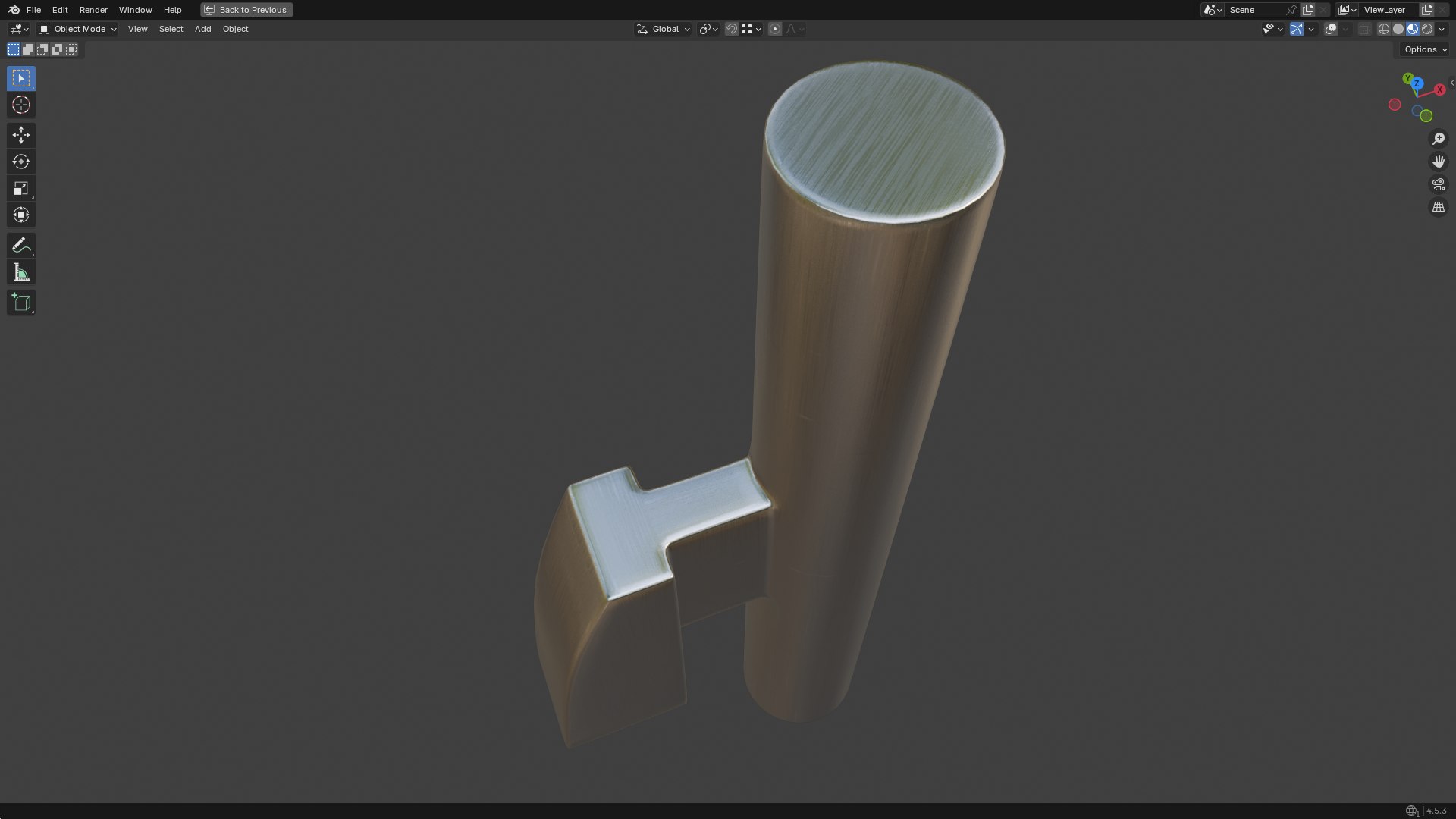Open selectability and visibility dropdown
Screen dimensions: 1456x819
(x=1272, y=29)
